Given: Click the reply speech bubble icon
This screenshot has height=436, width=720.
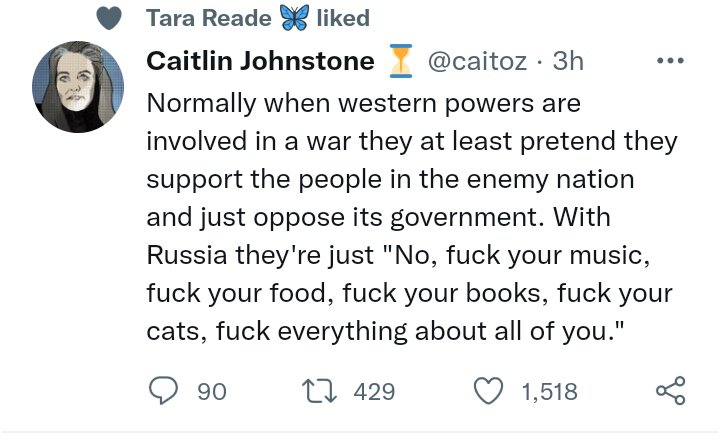Looking at the screenshot, I should pyautogui.click(x=162, y=391).
